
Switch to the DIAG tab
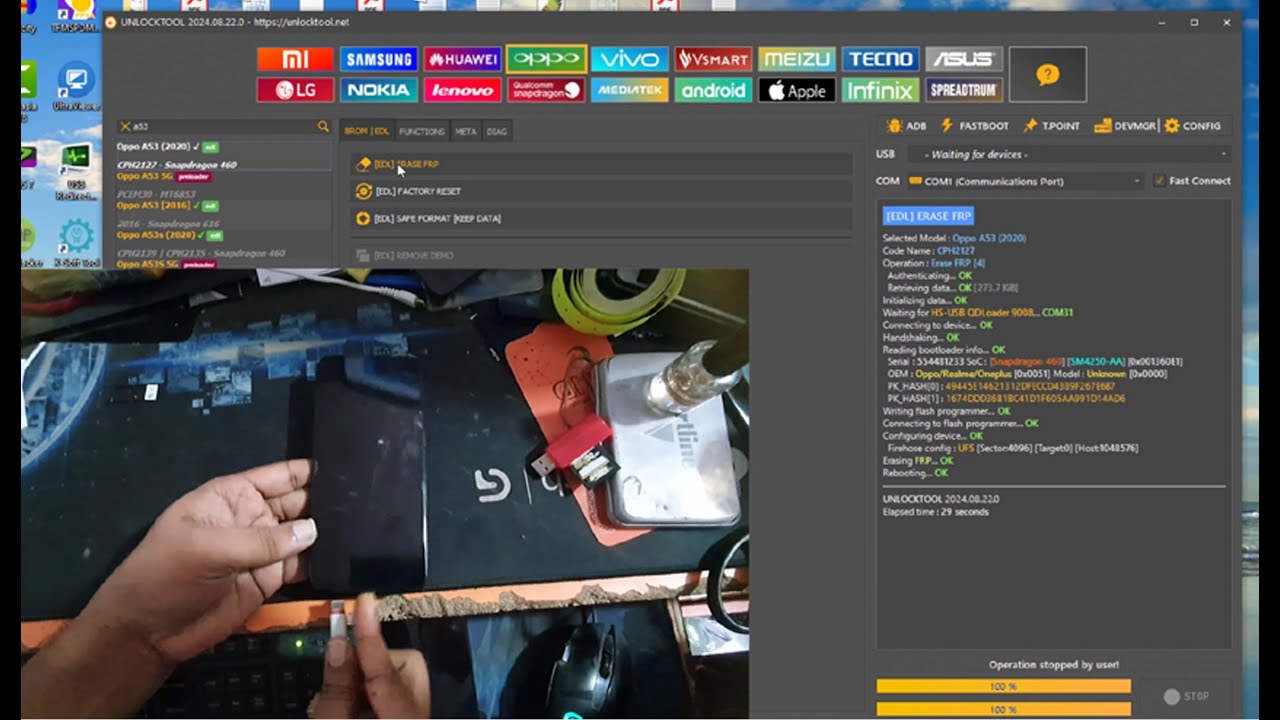(x=496, y=131)
